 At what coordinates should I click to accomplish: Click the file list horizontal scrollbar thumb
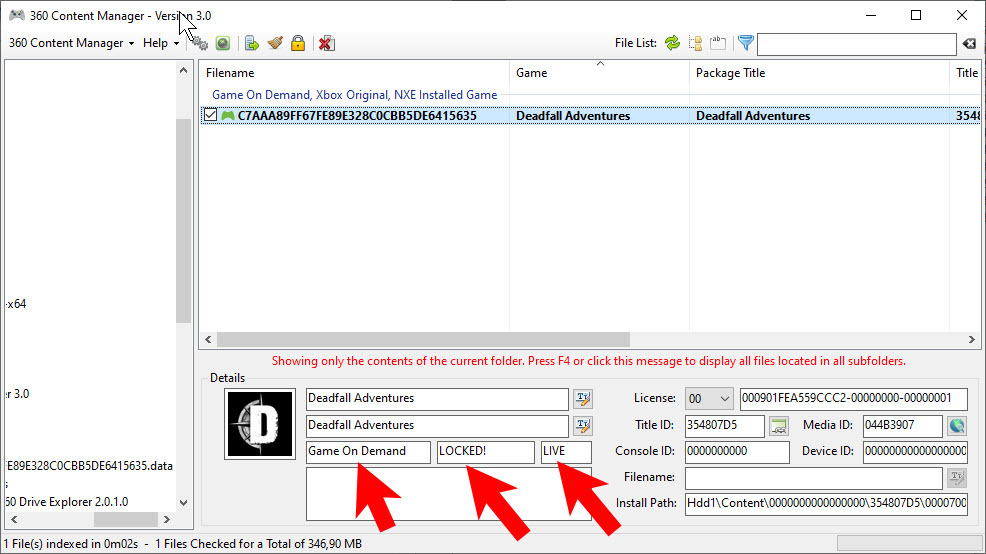(423, 340)
